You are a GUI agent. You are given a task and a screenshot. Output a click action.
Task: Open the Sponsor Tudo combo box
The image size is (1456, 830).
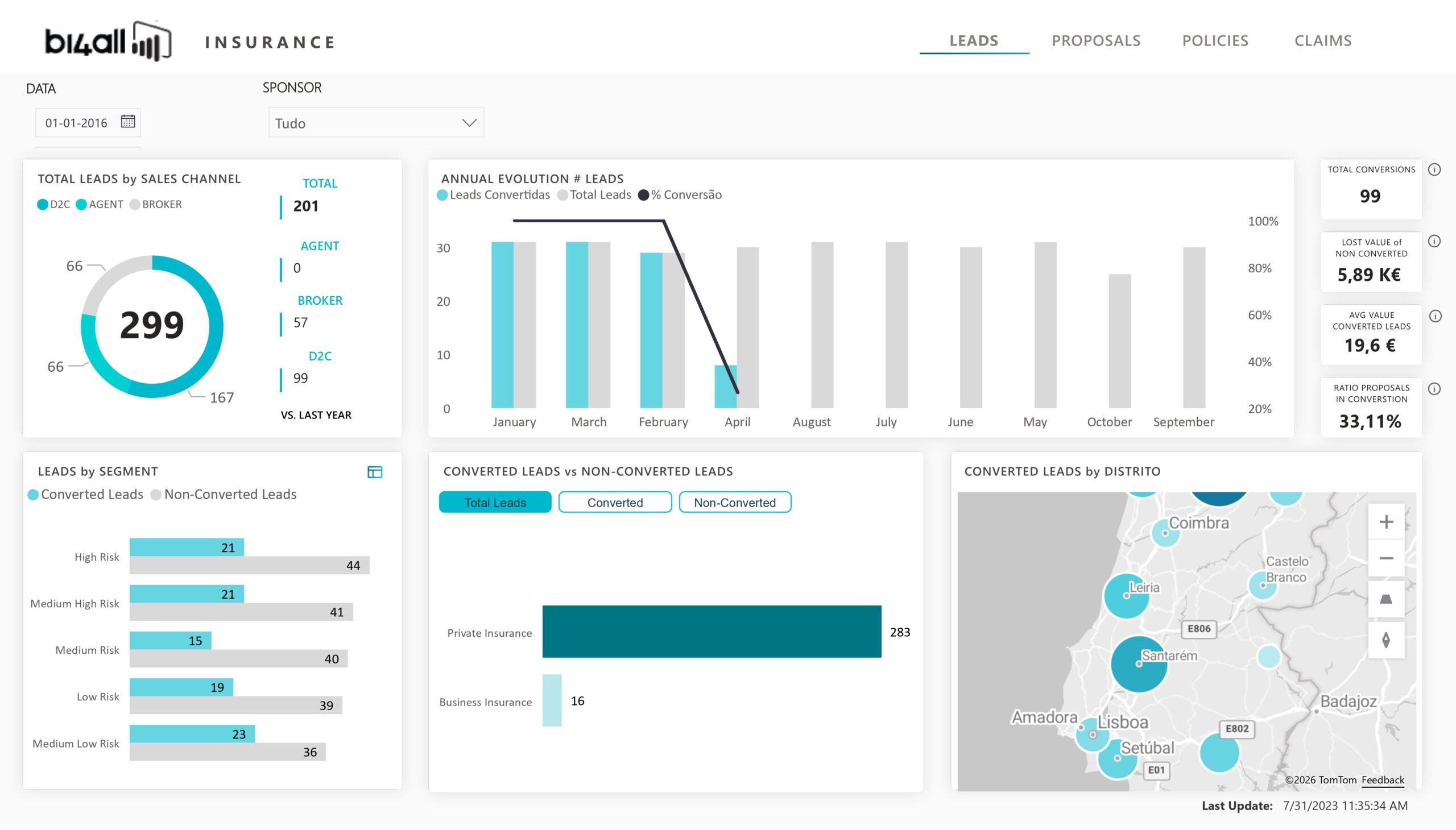[377, 123]
